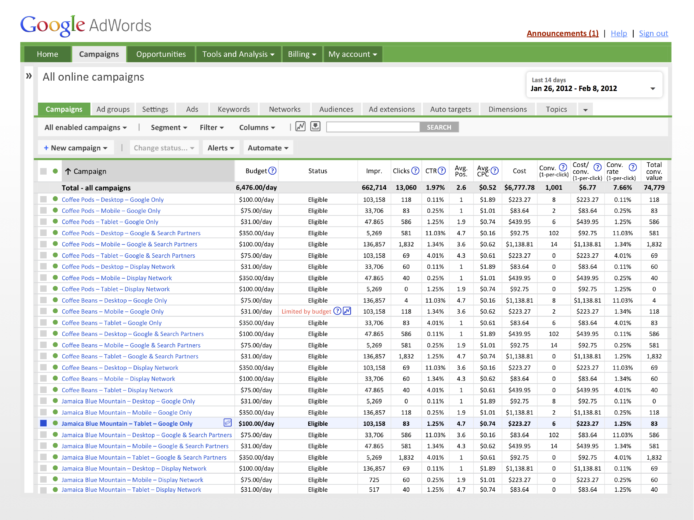The image size is (694, 520).
Task: Open Tools and Analysis menu
Action: [238, 54]
